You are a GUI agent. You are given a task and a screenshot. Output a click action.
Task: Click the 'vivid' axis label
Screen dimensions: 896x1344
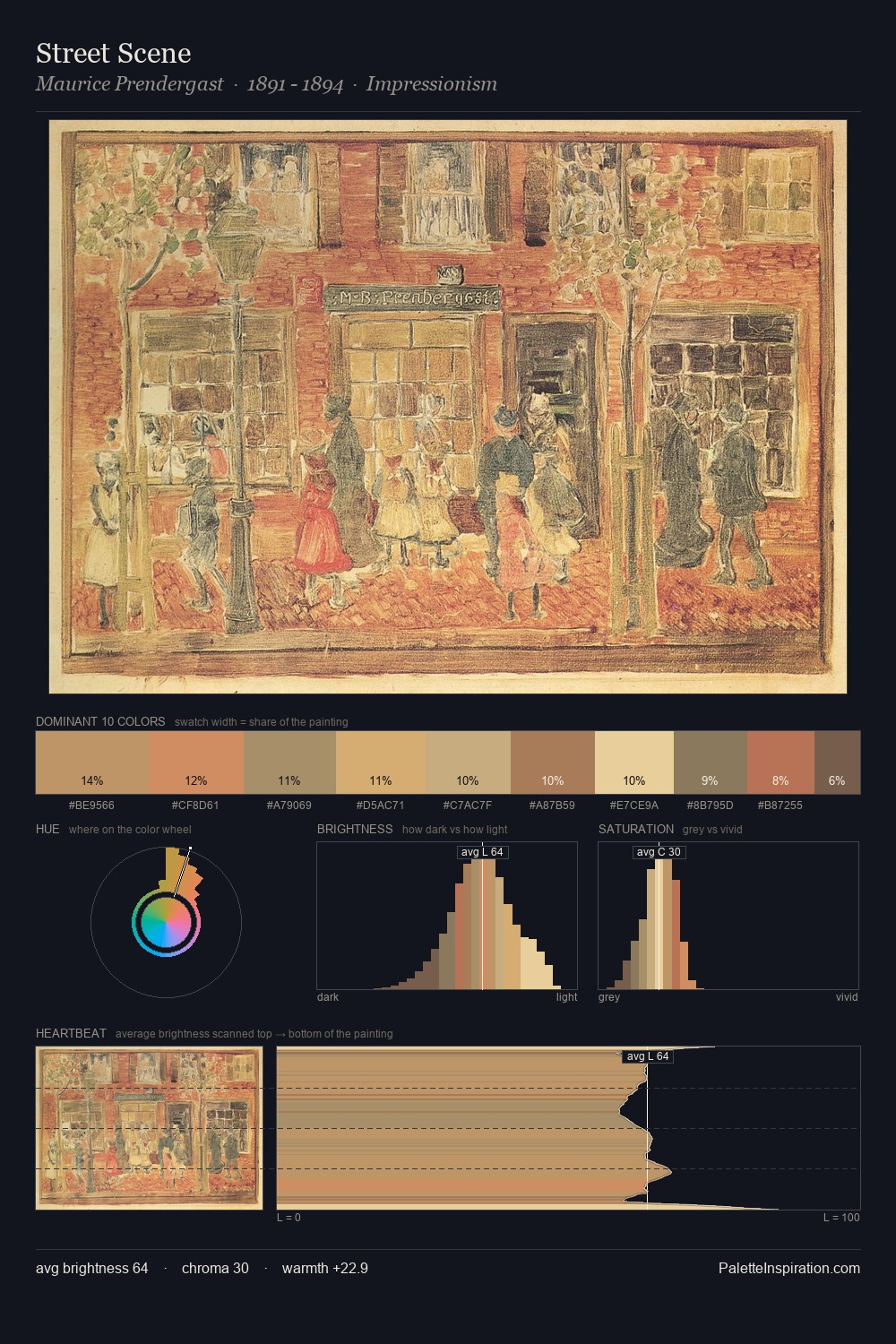(847, 997)
